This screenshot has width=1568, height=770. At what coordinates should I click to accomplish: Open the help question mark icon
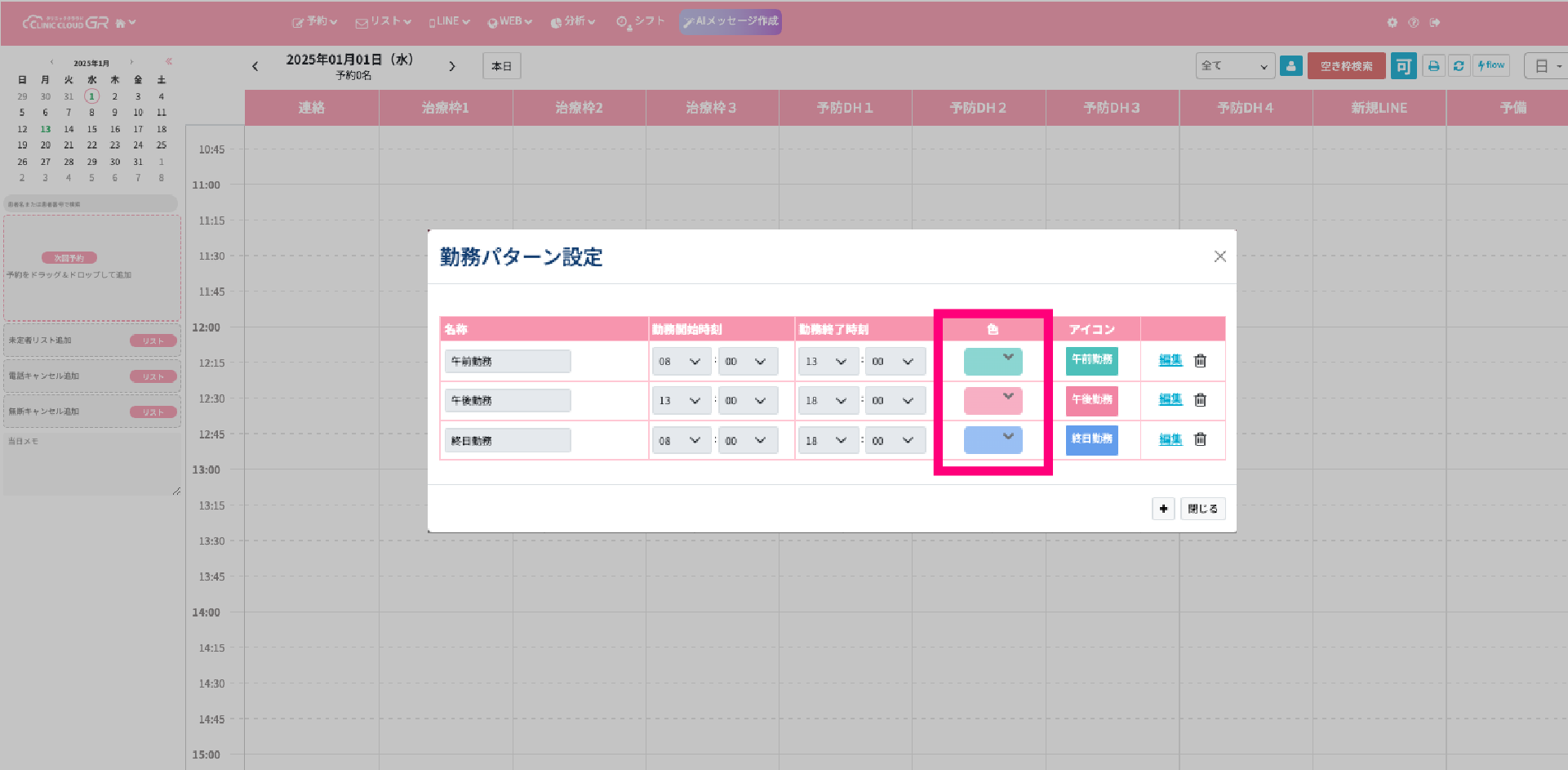1414,23
